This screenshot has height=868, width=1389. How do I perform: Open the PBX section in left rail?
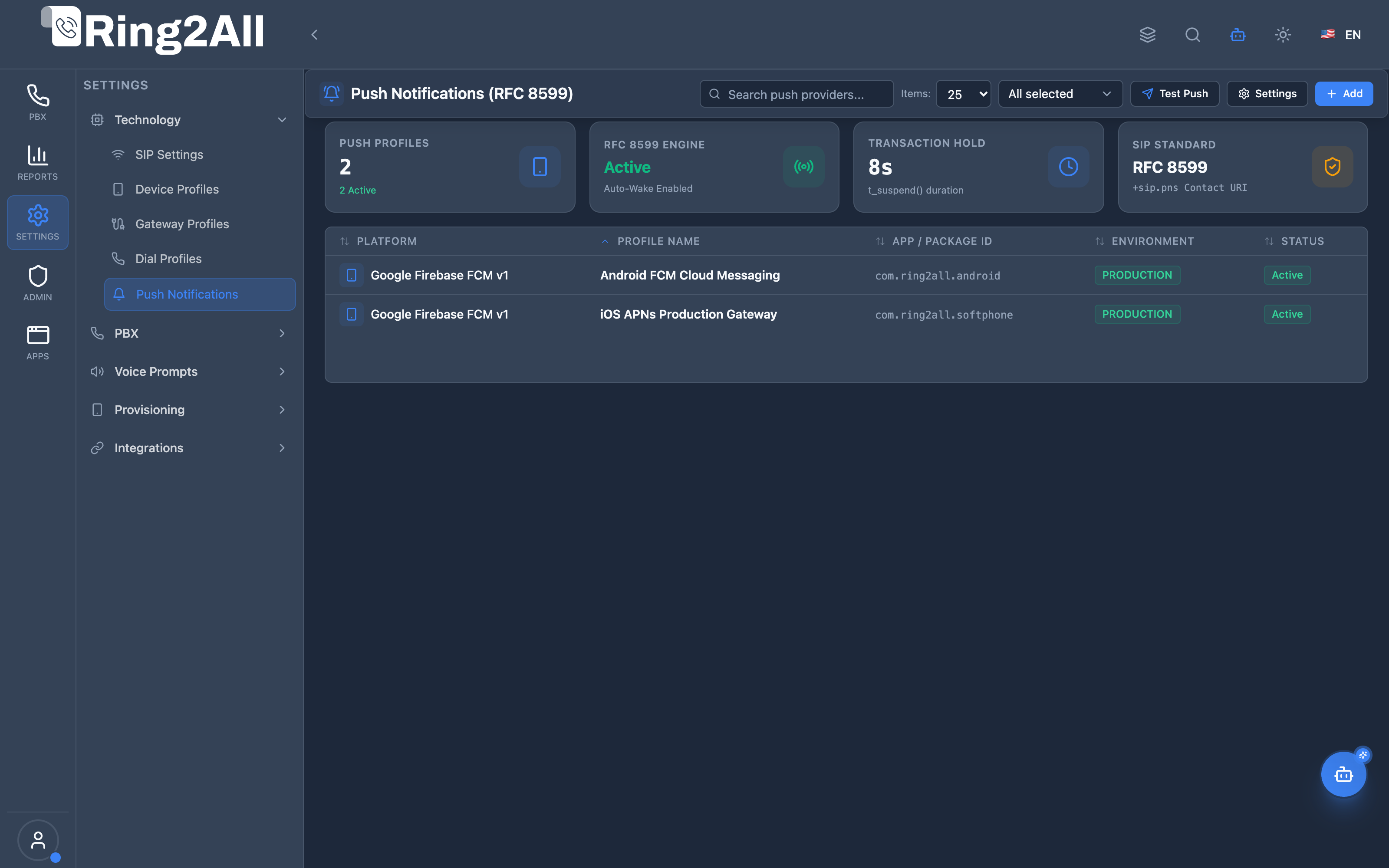coord(37,102)
